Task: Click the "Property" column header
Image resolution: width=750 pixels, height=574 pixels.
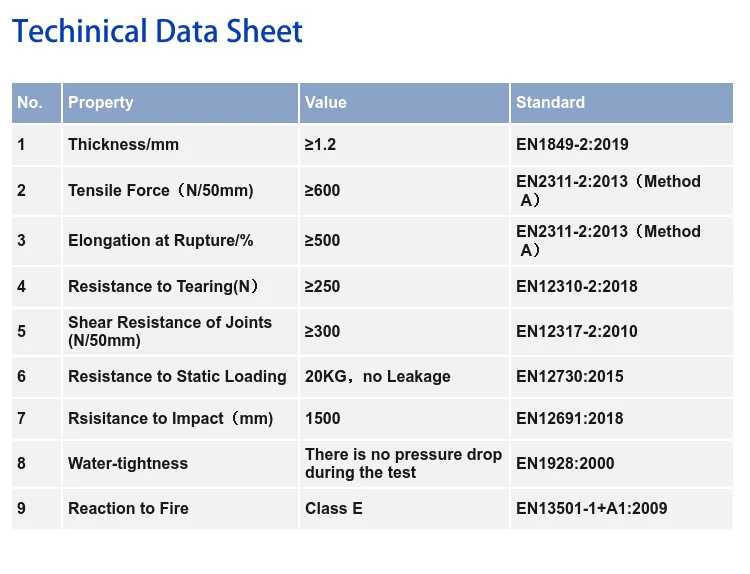Action: coord(100,102)
